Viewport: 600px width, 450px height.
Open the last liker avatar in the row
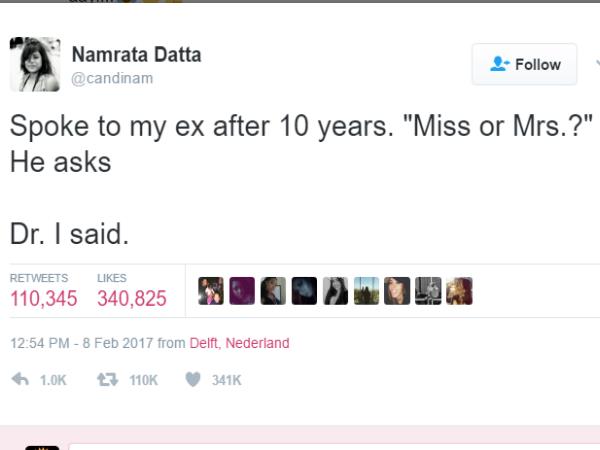[x=459, y=291]
